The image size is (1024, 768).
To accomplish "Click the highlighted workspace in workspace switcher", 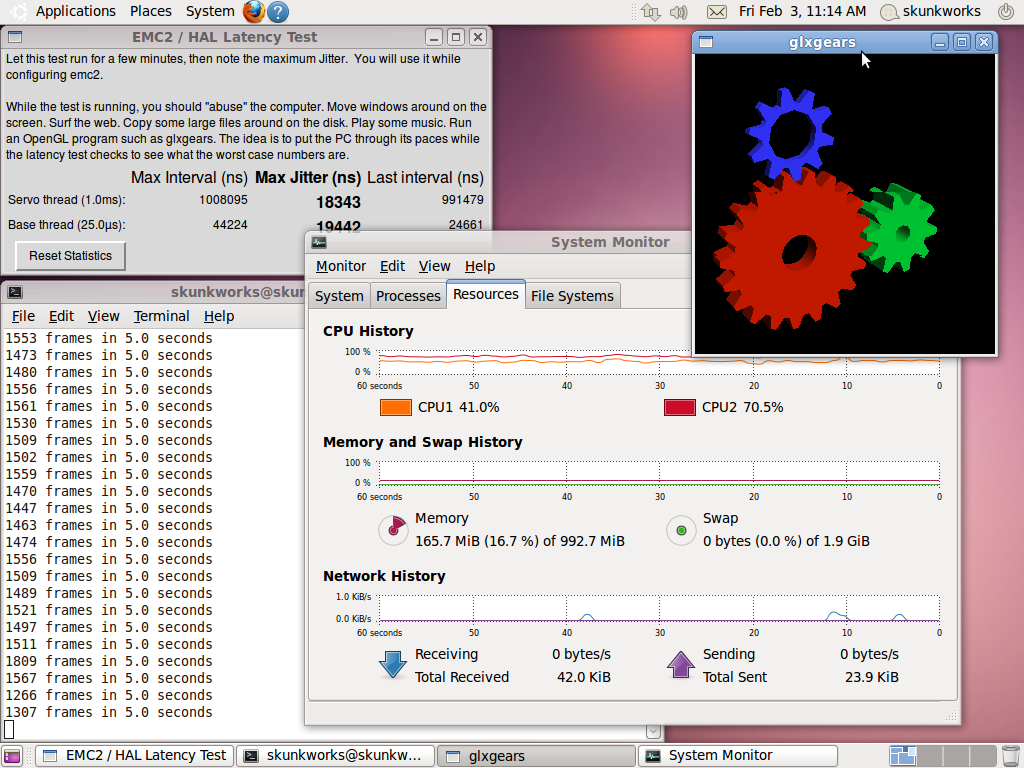I will pos(903,756).
